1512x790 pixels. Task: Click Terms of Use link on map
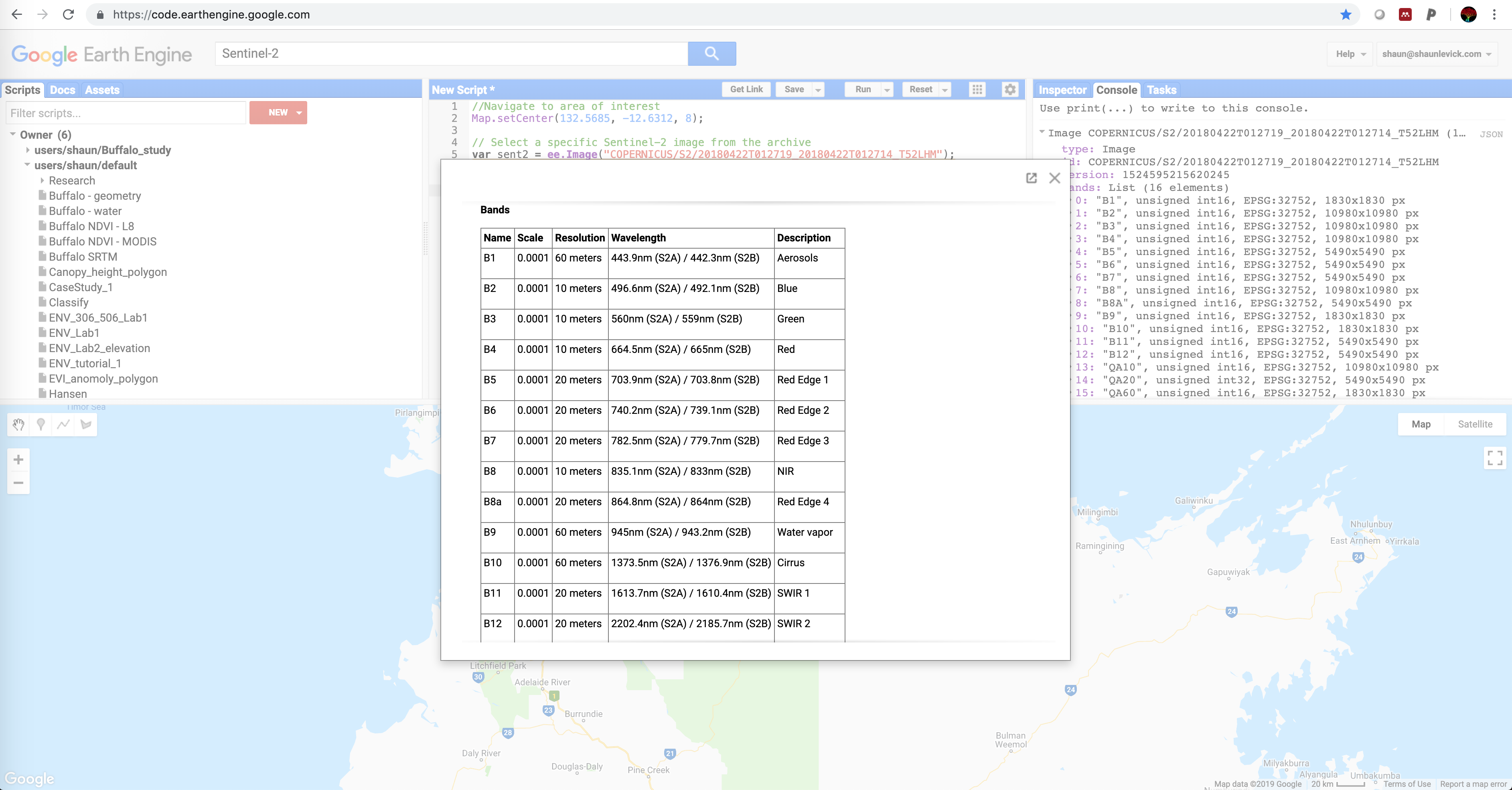[x=1407, y=784]
